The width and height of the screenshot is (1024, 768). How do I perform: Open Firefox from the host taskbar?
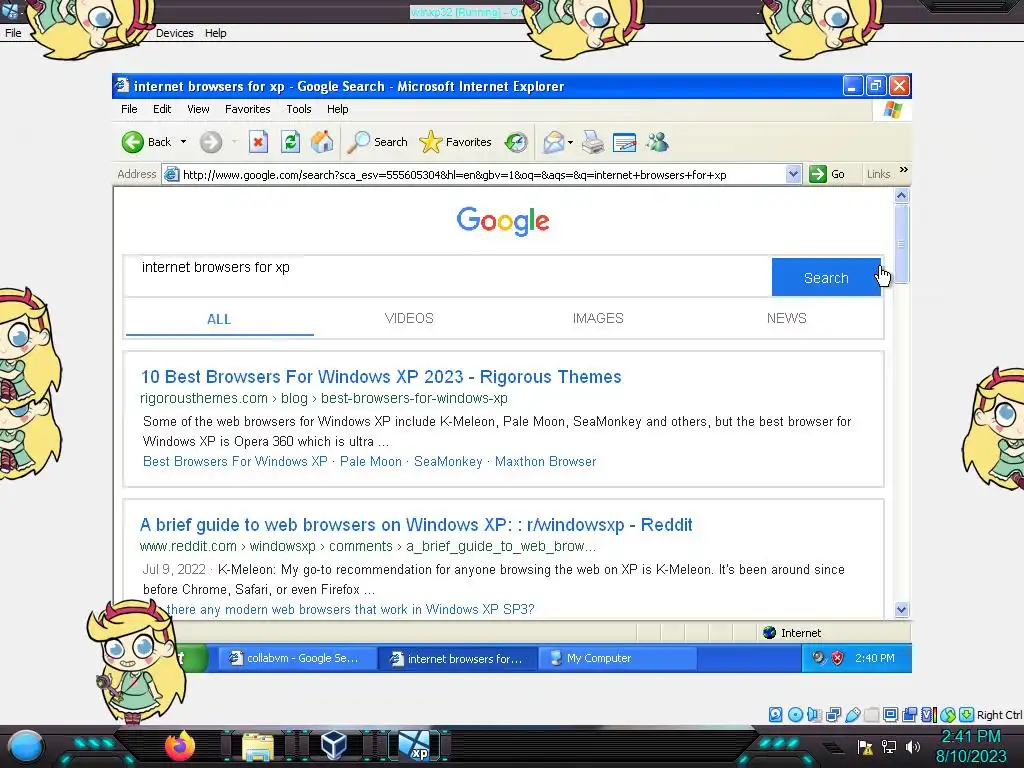click(x=180, y=746)
